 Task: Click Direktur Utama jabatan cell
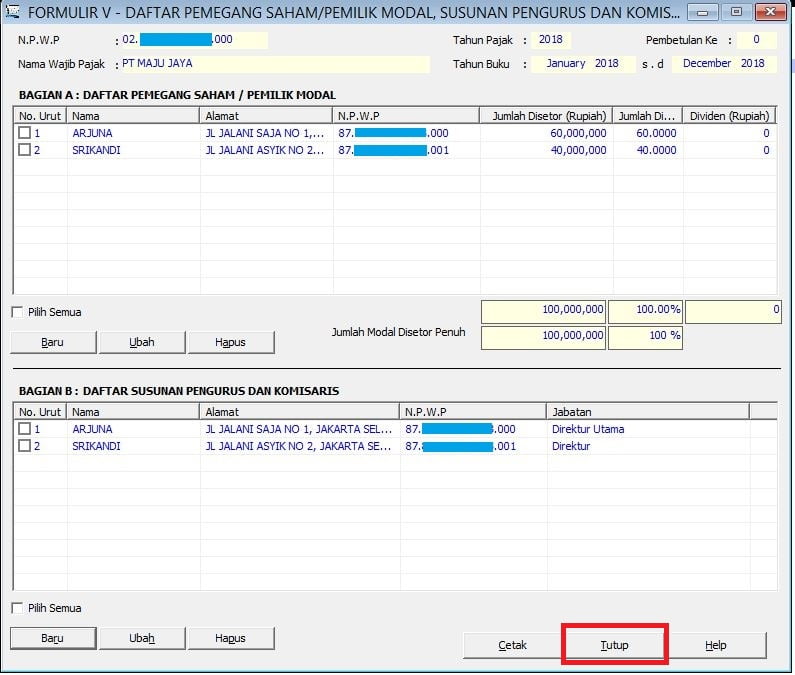pos(588,430)
